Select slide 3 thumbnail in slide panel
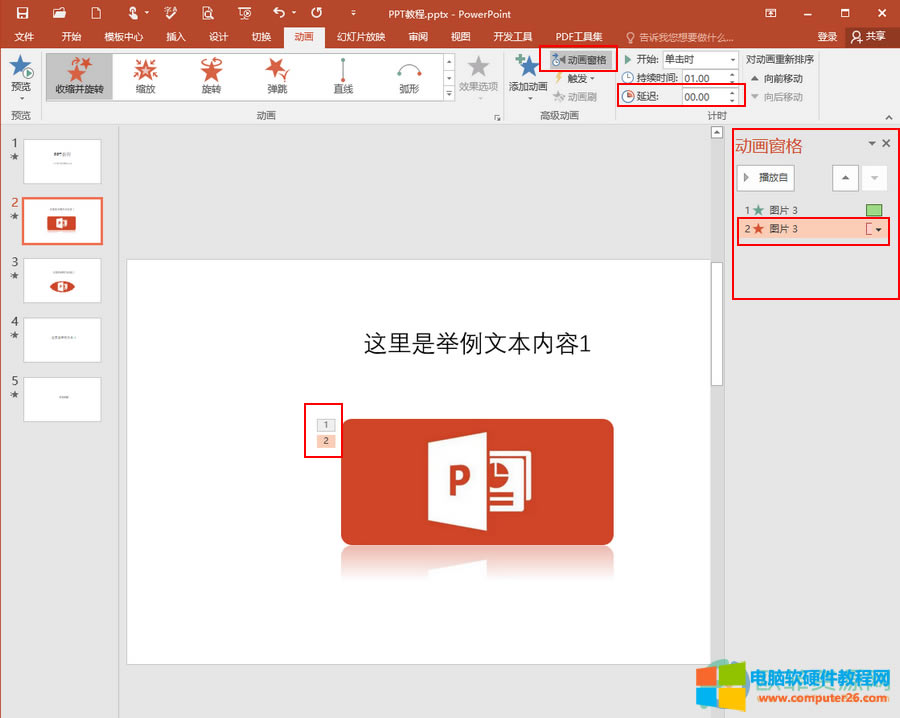This screenshot has width=900, height=718. (x=62, y=280)
